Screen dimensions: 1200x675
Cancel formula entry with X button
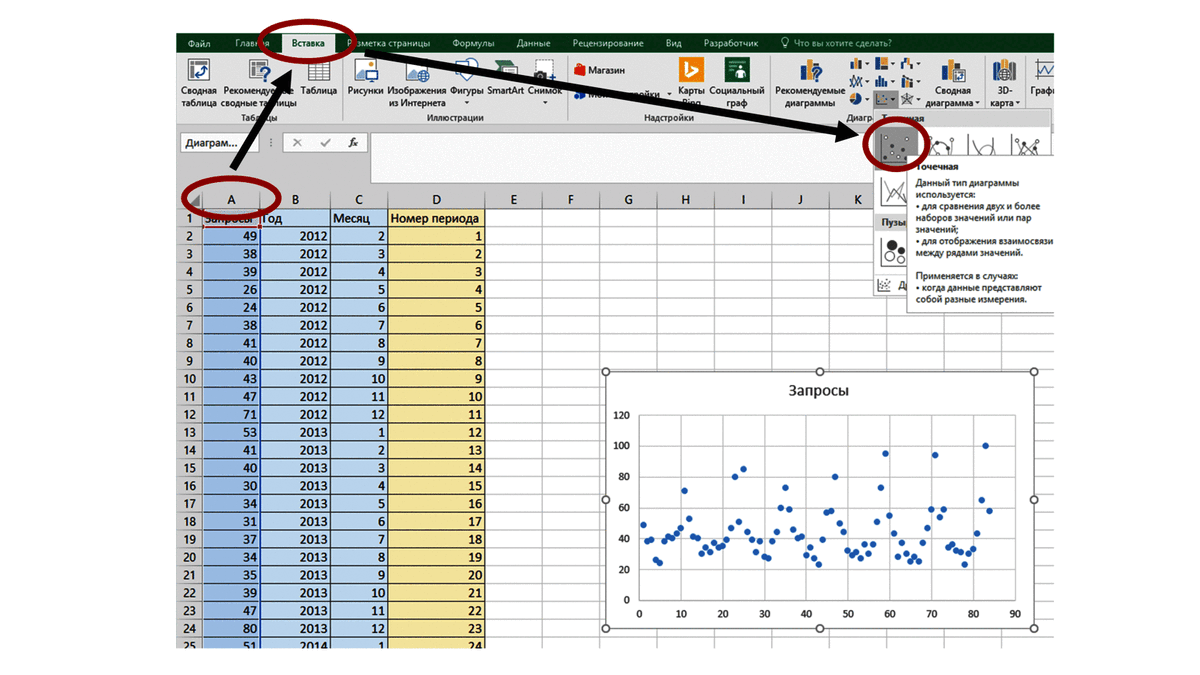click(297, 143)
